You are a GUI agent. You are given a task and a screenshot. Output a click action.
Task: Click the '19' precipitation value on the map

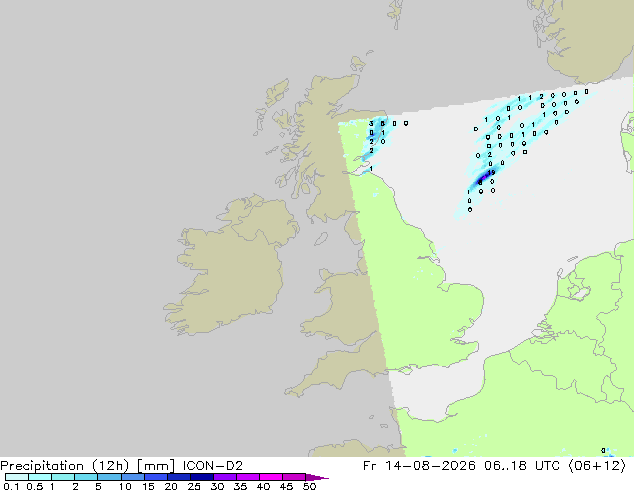491,173
